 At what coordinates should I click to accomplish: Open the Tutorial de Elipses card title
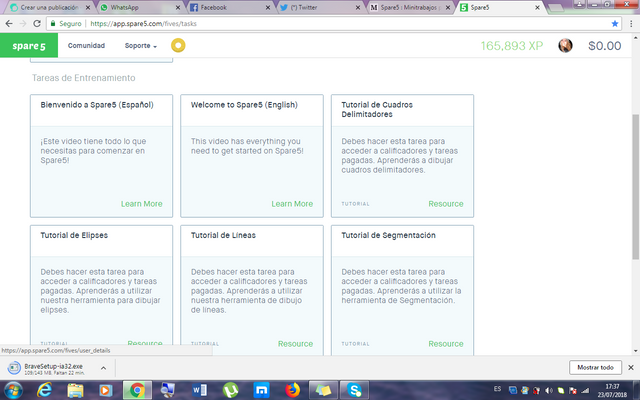point(74,235)
